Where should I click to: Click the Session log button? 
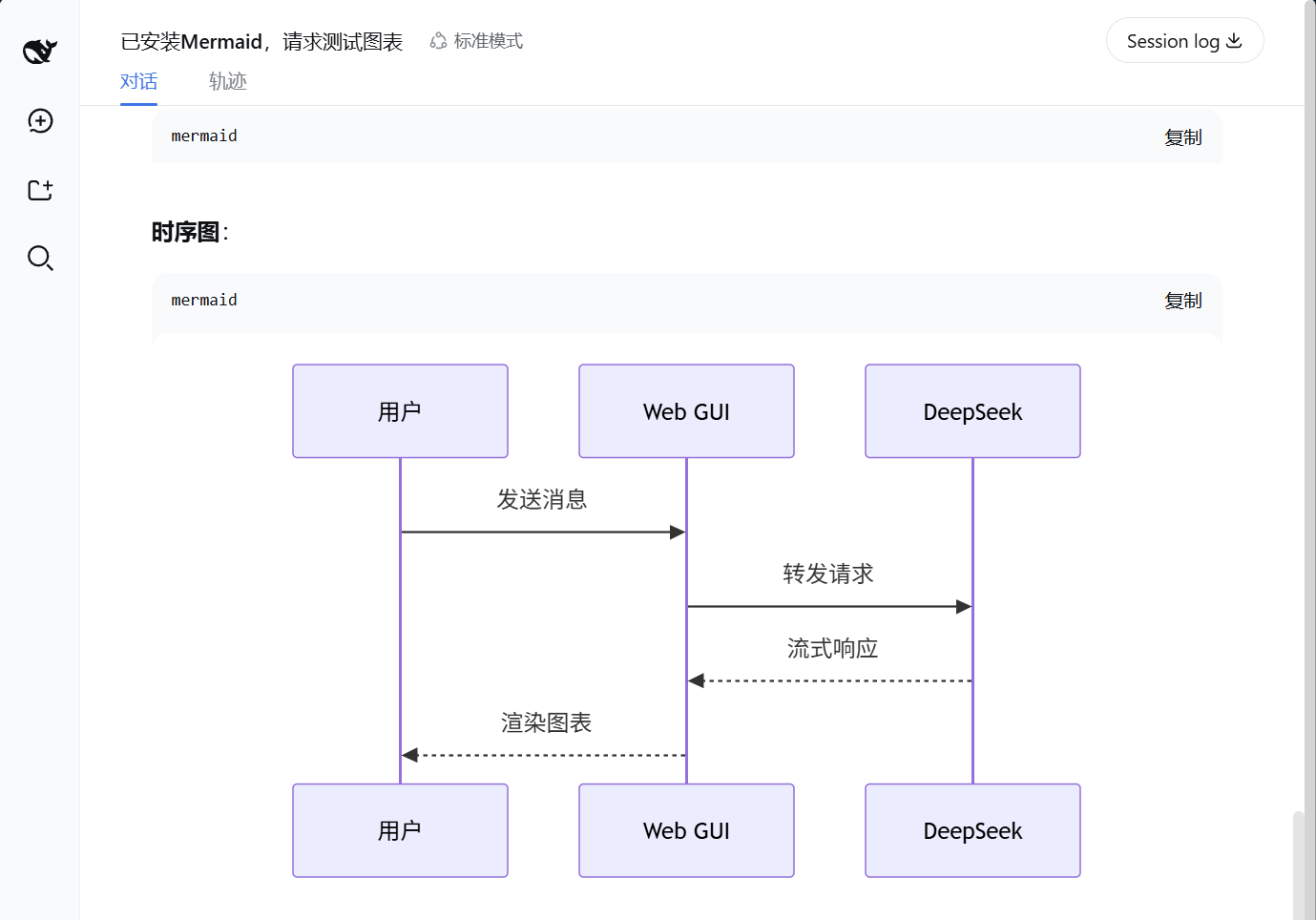coord(1184,41)
